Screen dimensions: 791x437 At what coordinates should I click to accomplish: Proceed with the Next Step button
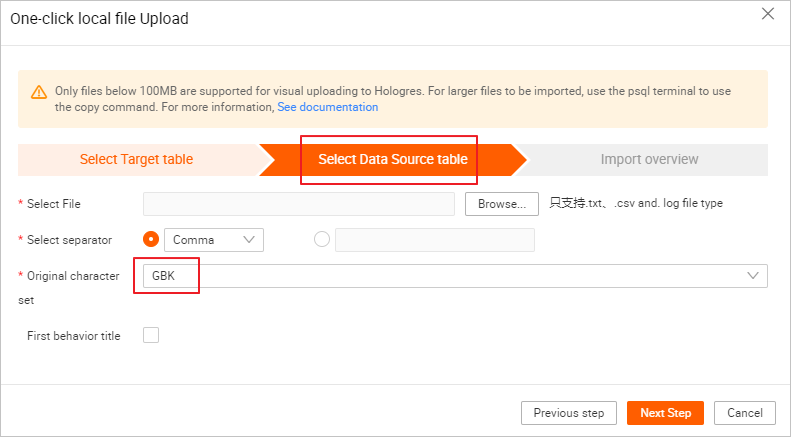[x=665, y=413]
